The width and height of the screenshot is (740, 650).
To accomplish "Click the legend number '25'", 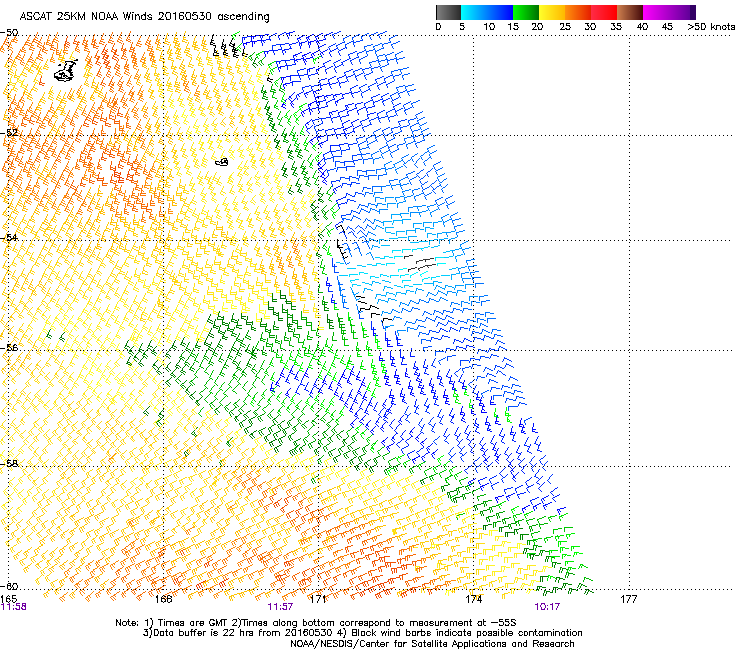I will (565, 27).
